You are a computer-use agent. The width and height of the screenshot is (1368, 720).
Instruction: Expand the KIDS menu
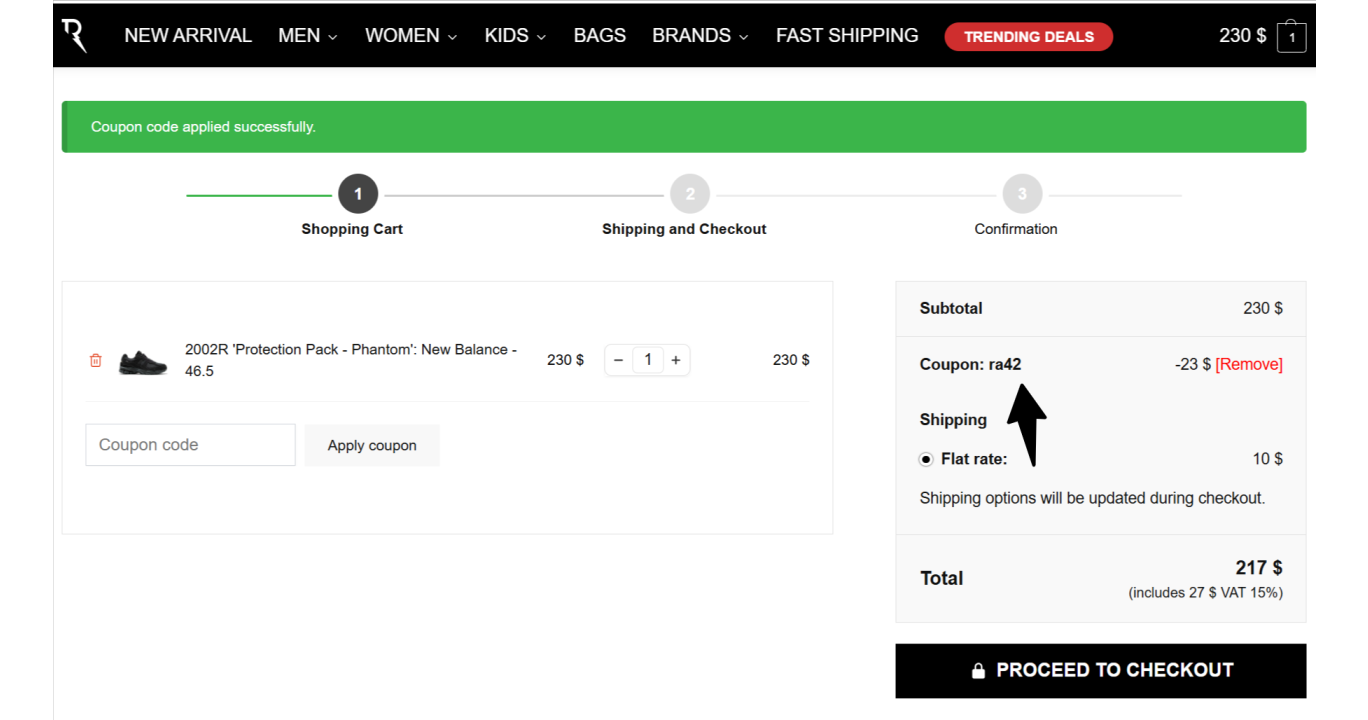coord(515,36)
